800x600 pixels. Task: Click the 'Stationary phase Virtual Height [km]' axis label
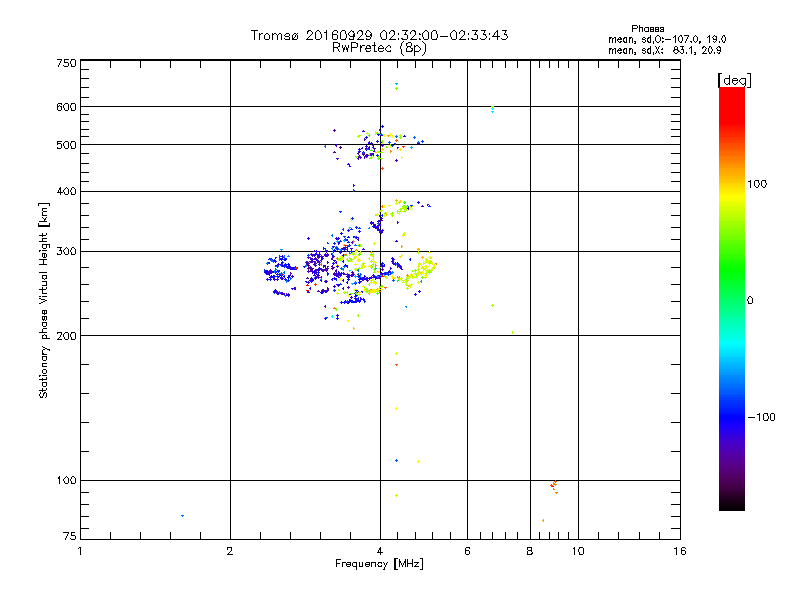[44, 301]
